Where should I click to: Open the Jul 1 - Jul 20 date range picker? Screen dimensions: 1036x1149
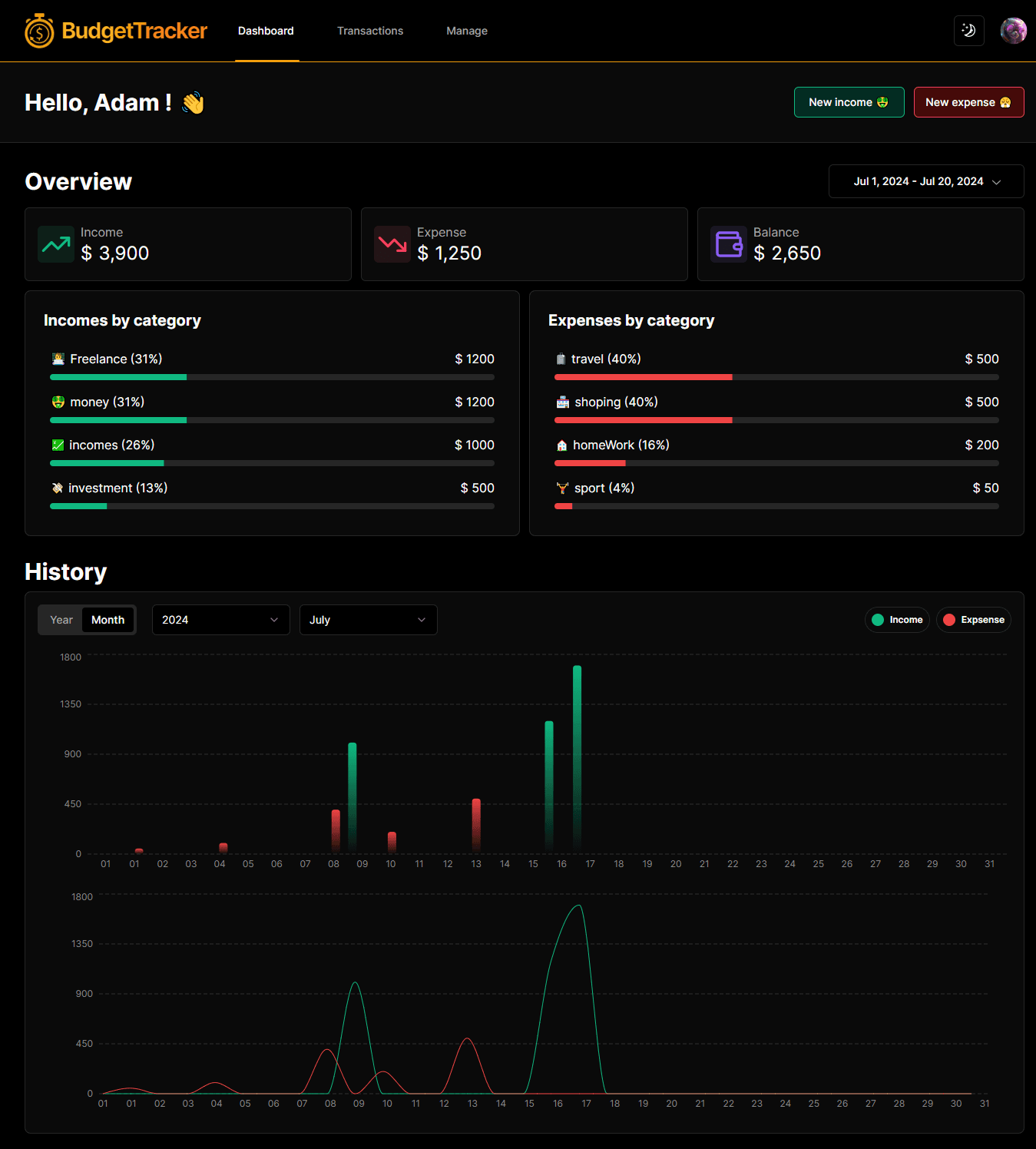click(x=926, y=181)
